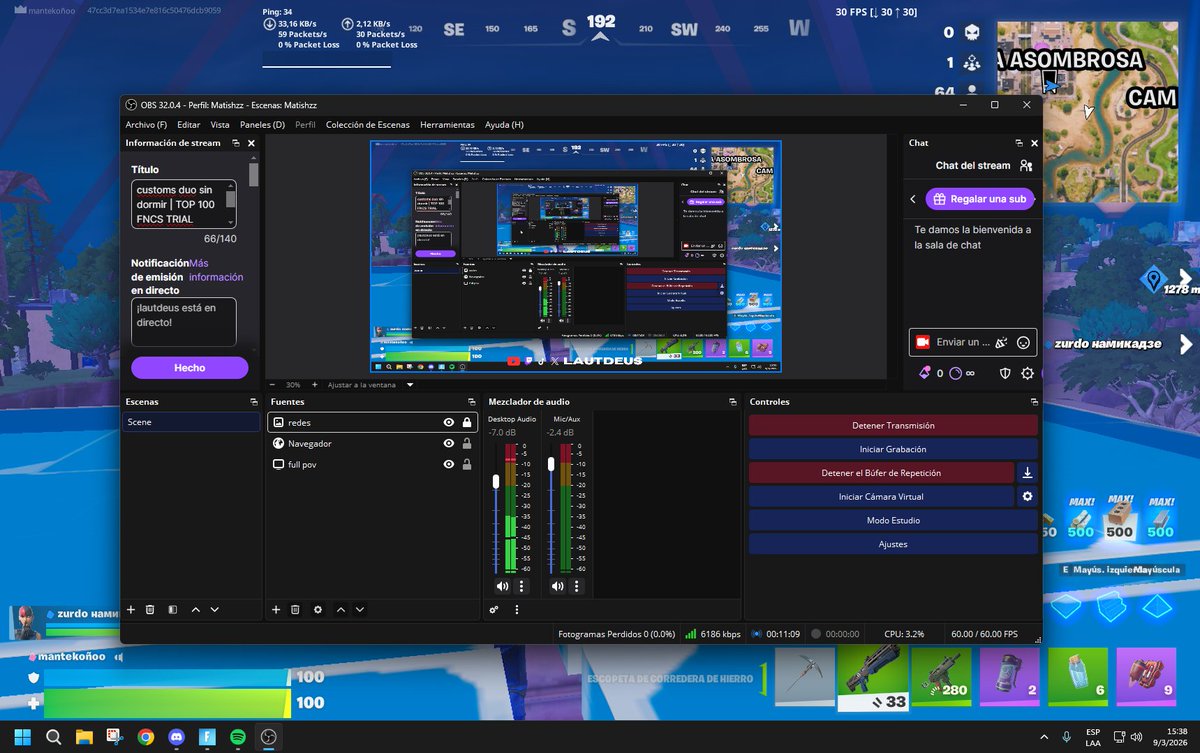This screenshot has width=1200, height=753.
Task: Open chat shield moderation icon
Action: pos(1006,373)
